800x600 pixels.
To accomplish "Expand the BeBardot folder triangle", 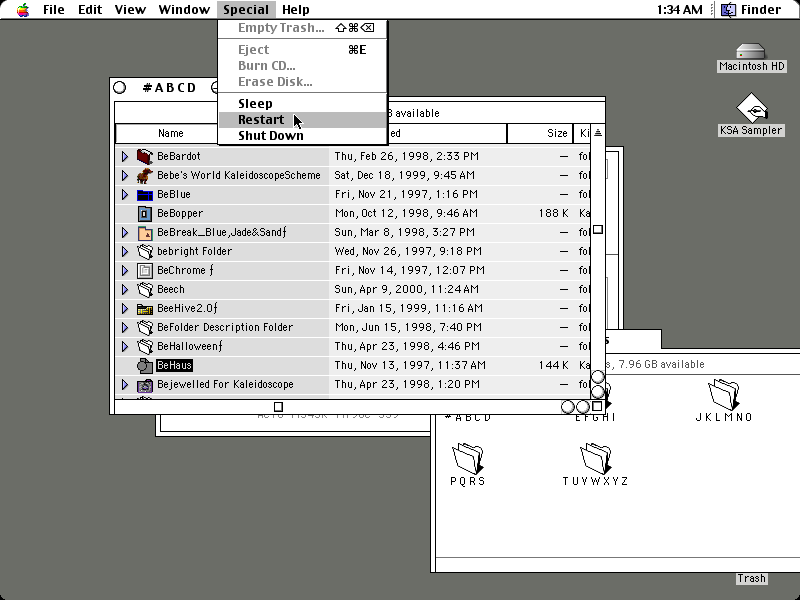I will point(124,156).
